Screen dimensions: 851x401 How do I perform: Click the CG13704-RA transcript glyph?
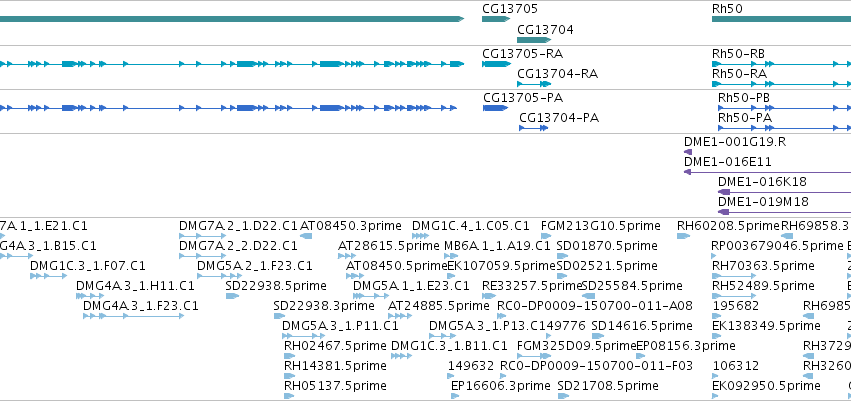[534, 84]
